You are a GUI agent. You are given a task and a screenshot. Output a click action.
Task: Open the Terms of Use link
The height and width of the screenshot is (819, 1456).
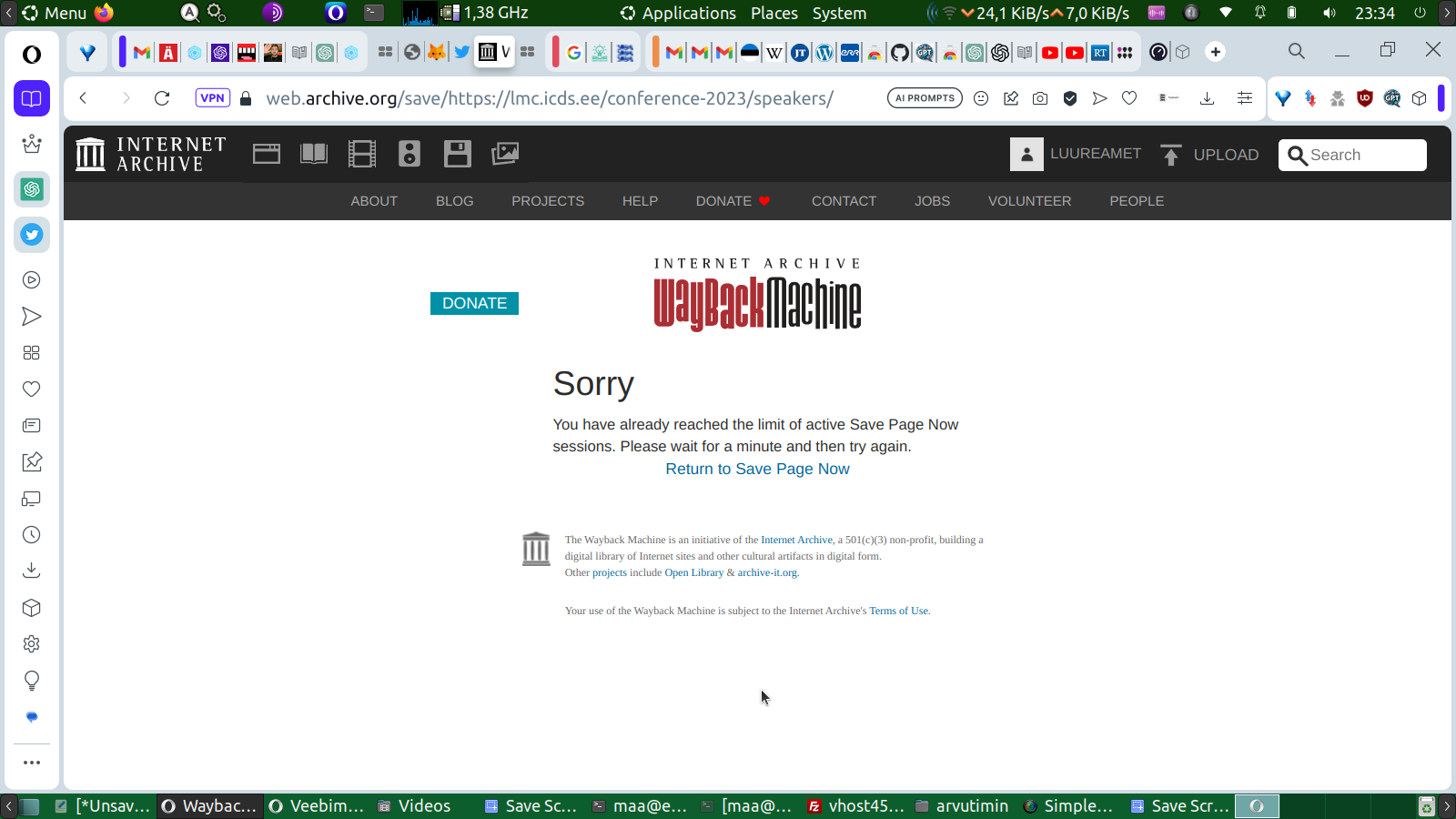tap(899, 611)
